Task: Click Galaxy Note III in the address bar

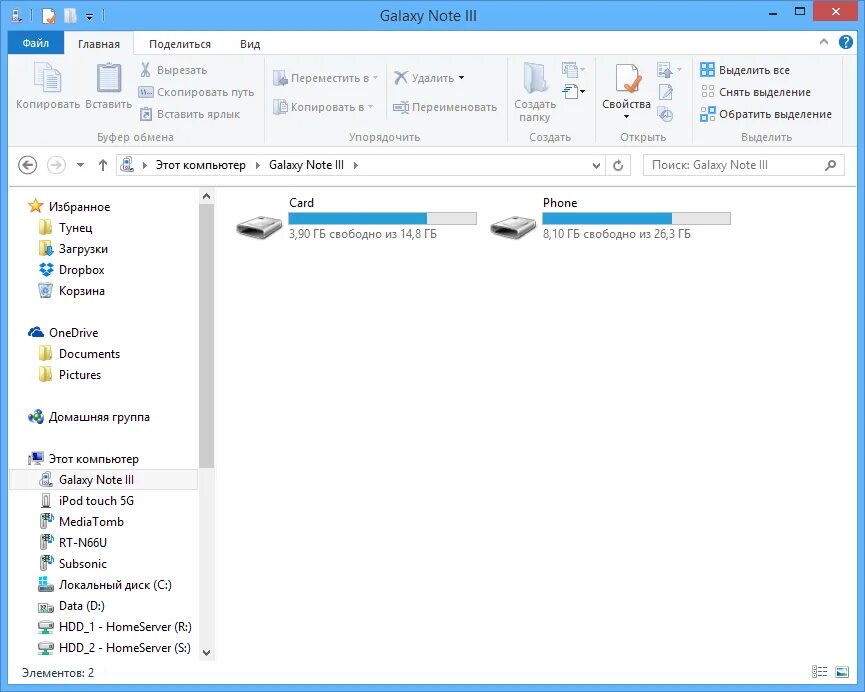Action: [306, 165]
